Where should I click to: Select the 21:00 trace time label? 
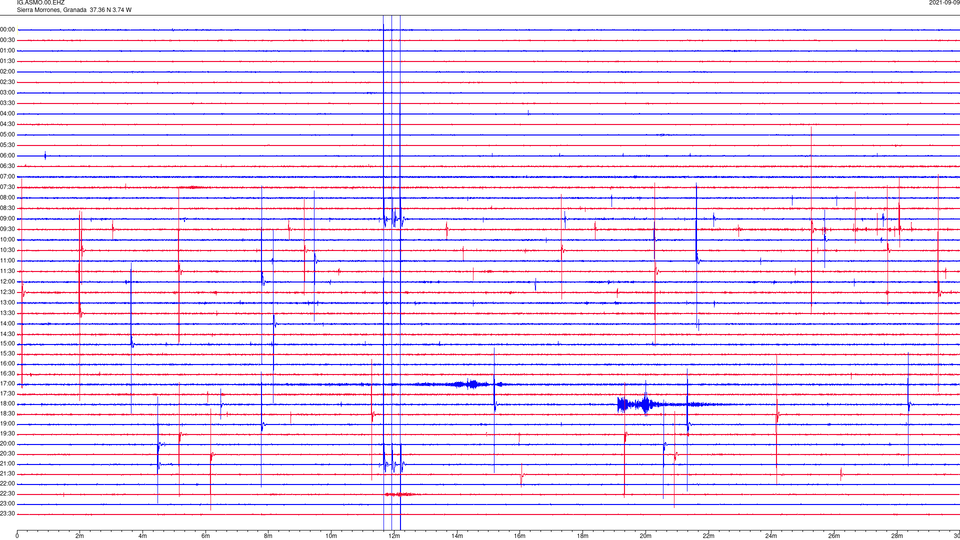pyautogui.click(x=8, y=463)
